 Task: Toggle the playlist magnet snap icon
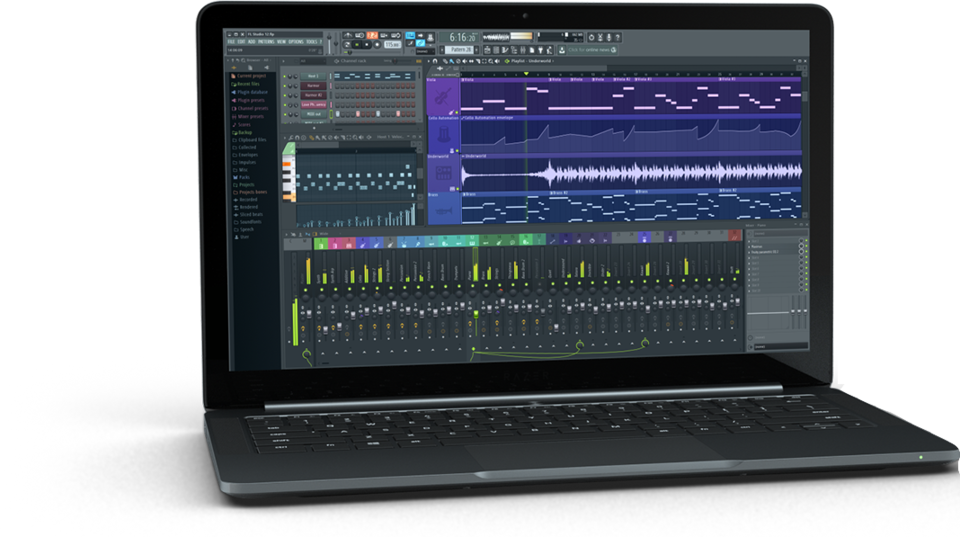tap(435, 61)
